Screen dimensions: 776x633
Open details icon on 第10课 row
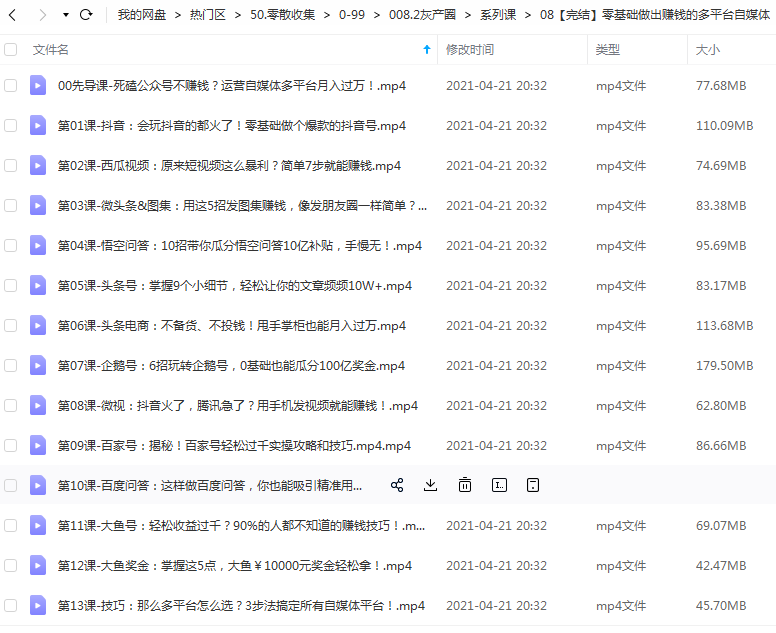[x=533, y=485]
